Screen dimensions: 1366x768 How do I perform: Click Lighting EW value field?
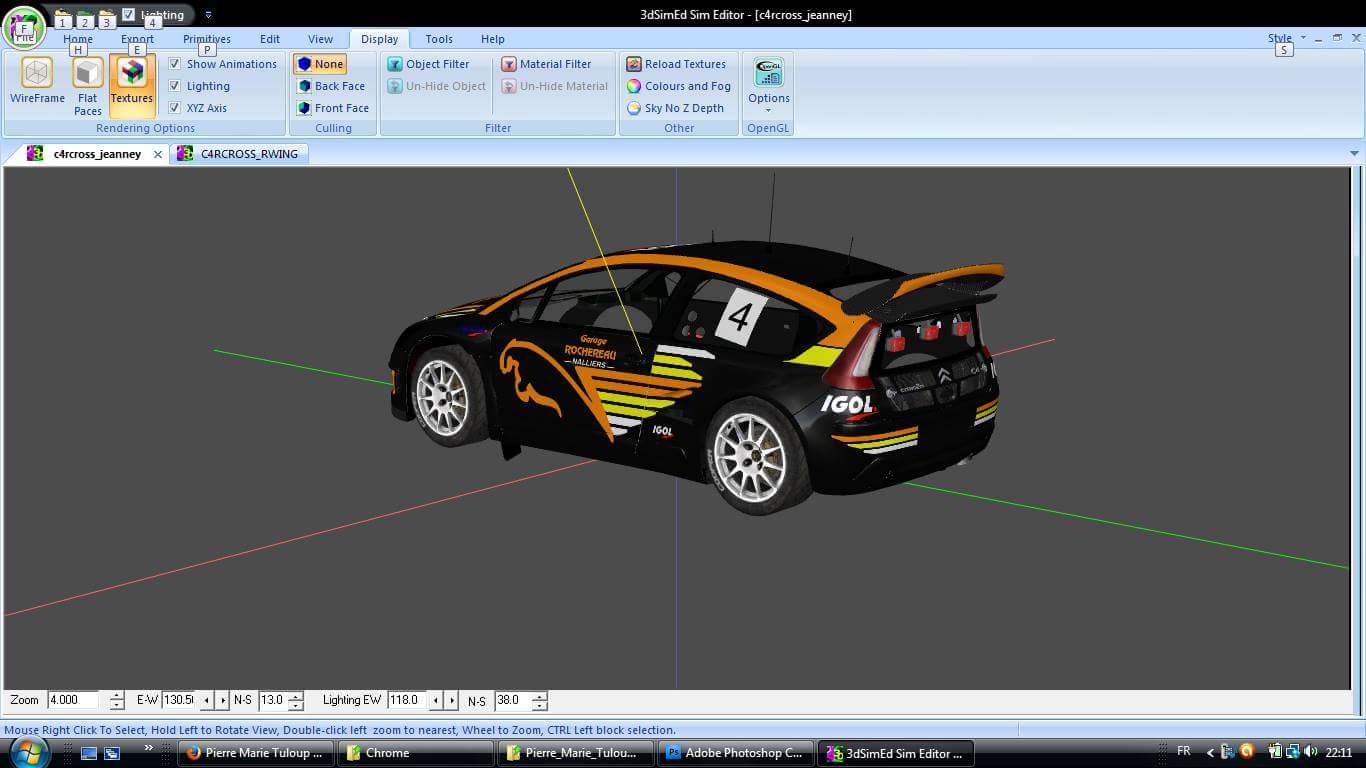coord(407,701)
